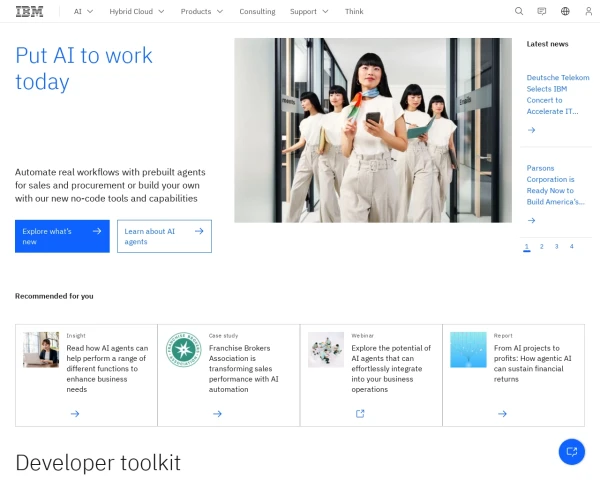This screenshot has width=600, height=480.
Task: Open Deutsche Telekom Selects IBM Concert link
Action: tap(558, 95)
